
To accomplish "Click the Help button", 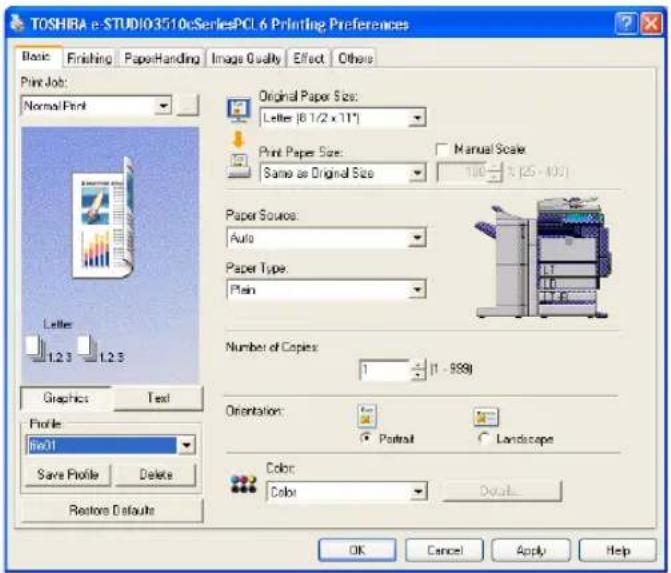I will [618, 550].
